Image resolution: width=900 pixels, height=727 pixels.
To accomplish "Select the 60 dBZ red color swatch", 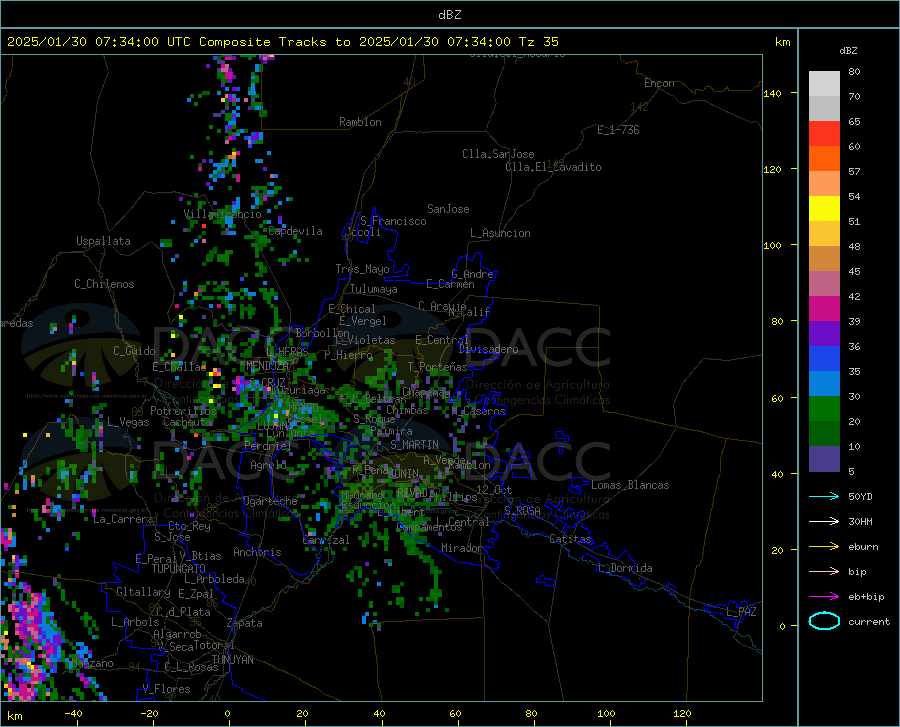I will pos(824,134).
